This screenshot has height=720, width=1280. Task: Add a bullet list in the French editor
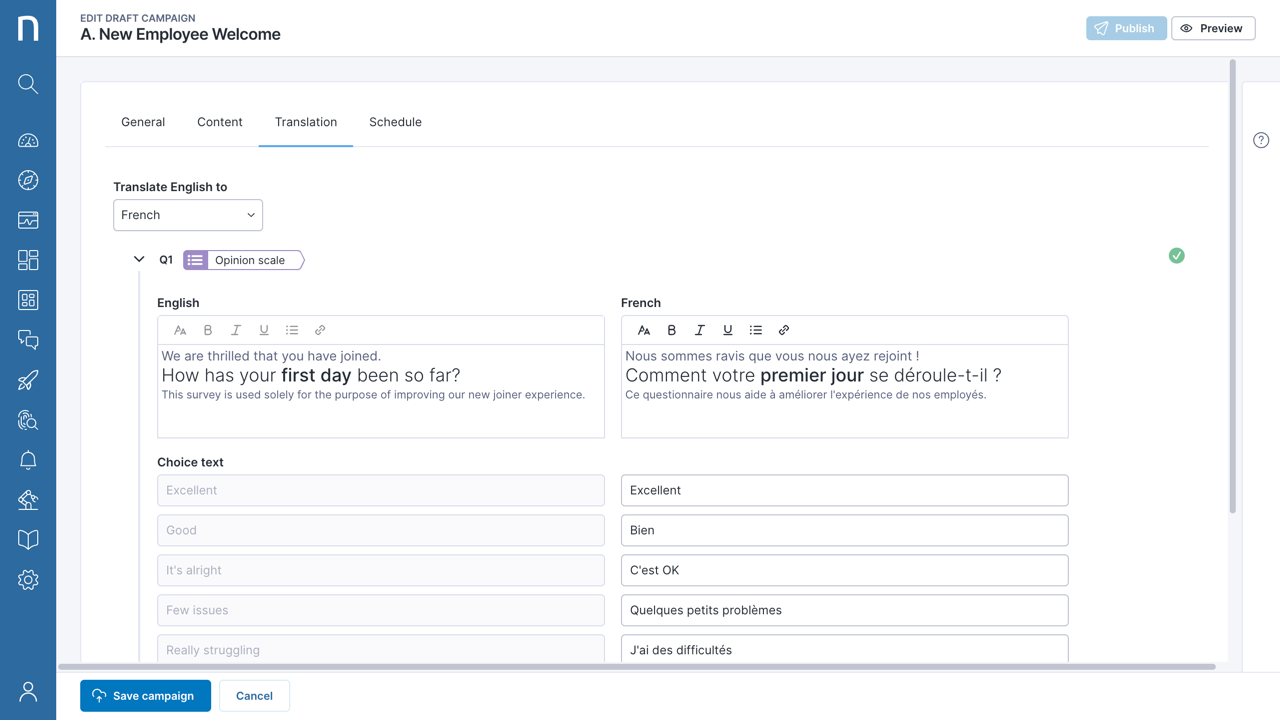(756, 329)
